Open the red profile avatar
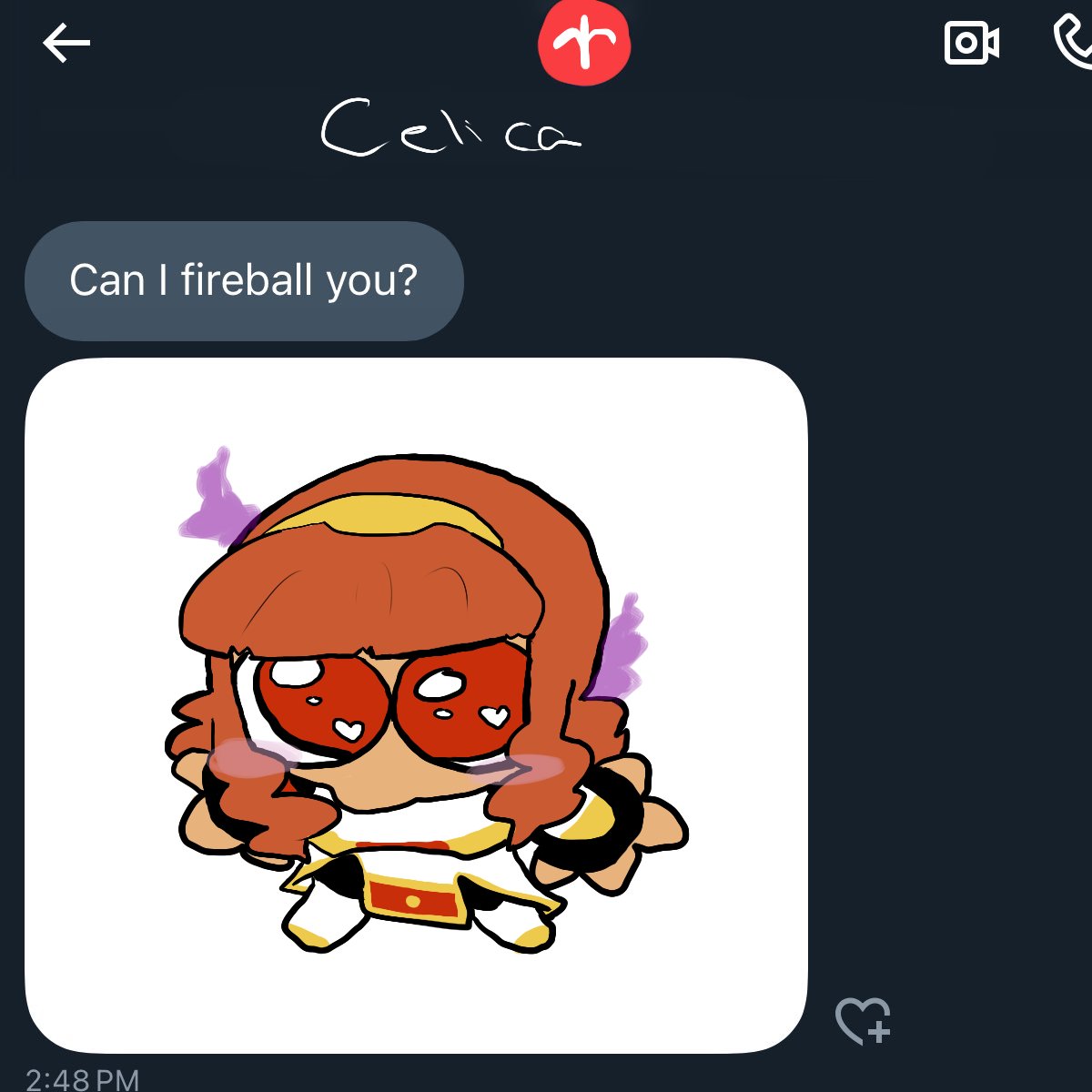The width and height of the screenshot is (1092, 1092). [584, 42]
